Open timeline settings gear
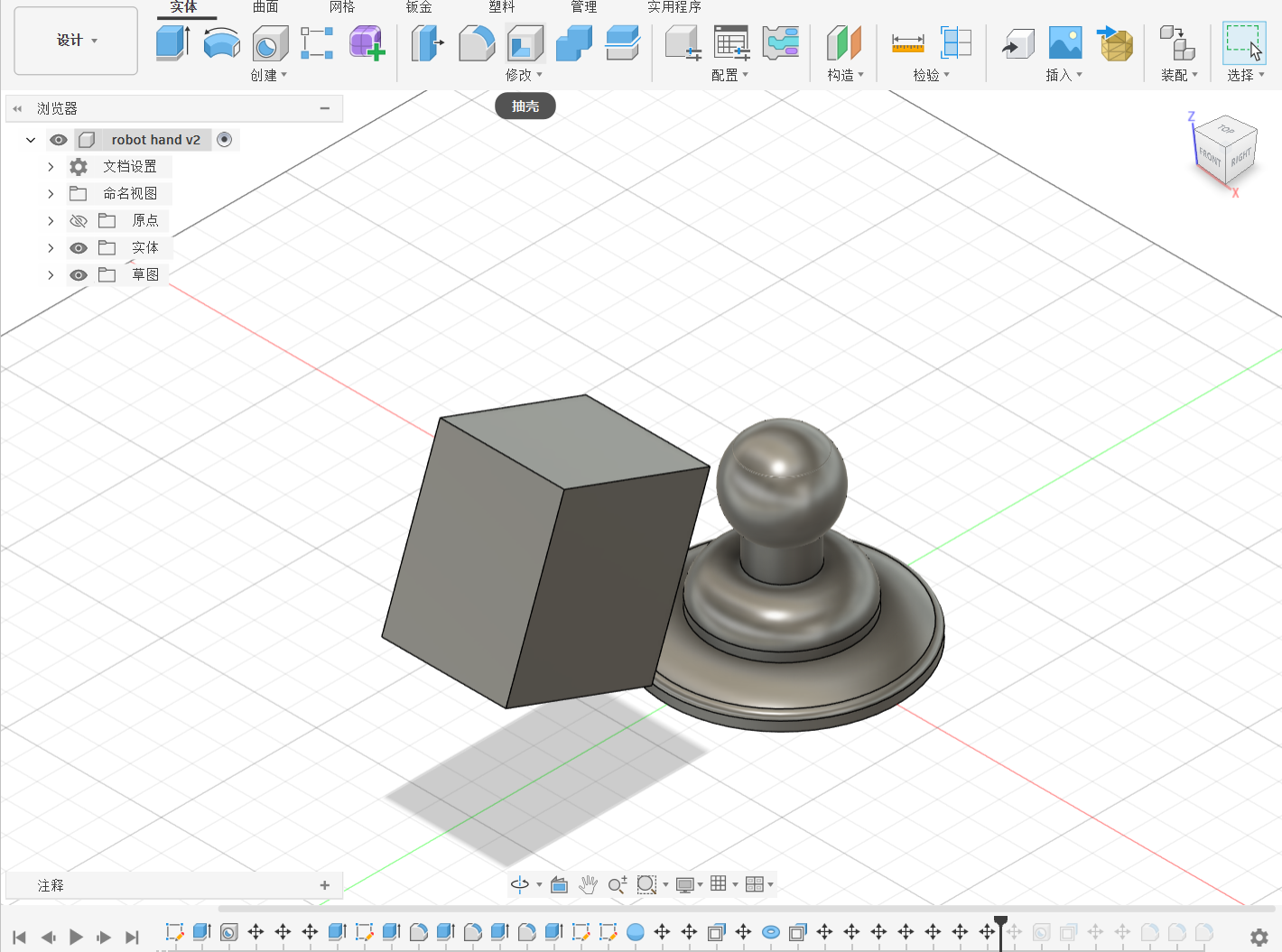This screenshot has height=952, width=1282. 1259,937
